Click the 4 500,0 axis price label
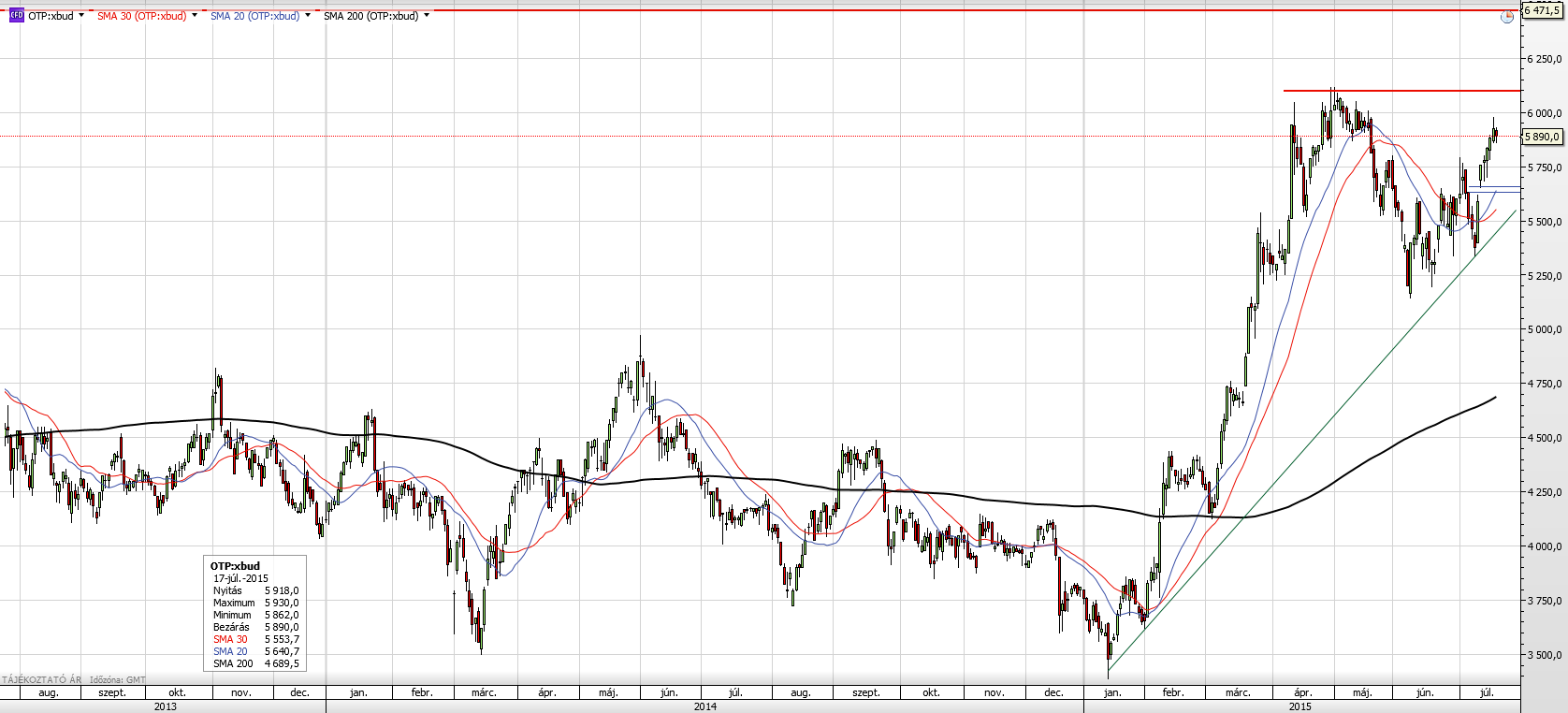This screenshot has width=1568, height=713. pyautogui.click(x=1544, y=438)
